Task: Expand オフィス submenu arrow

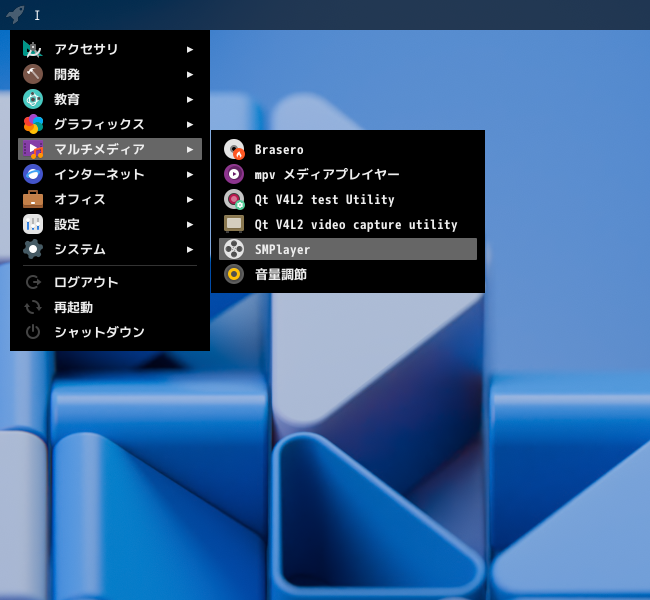Action: pyautogui.click(x=190, y=199)
